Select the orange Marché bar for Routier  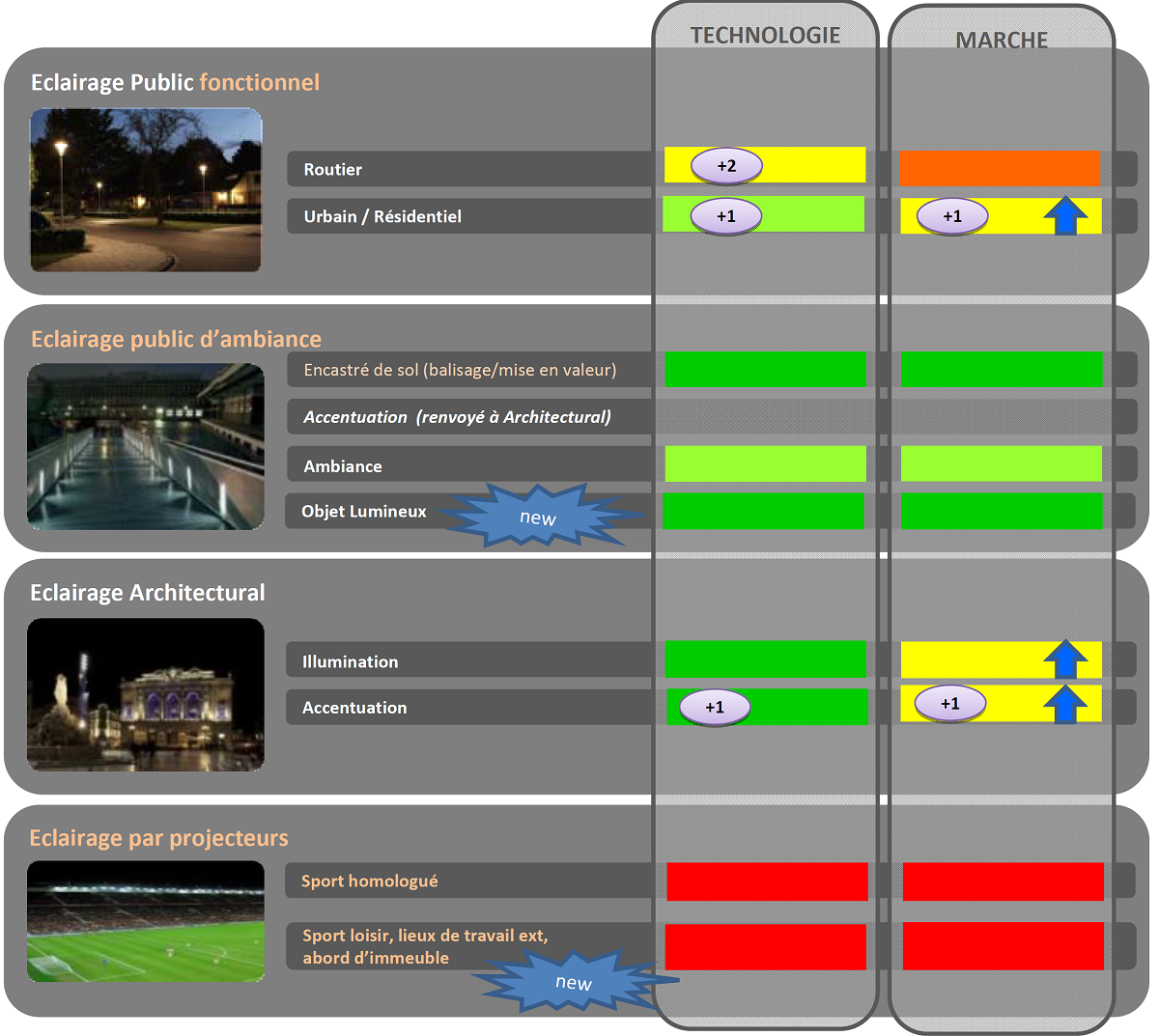1000,168
